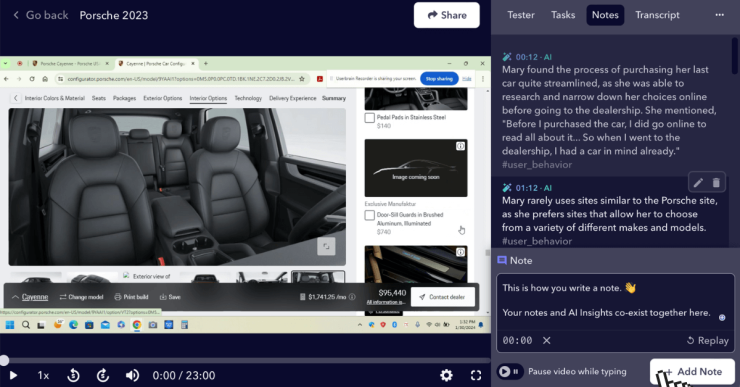Jump to the 00:12 AI note timestamp
The width and height of the screenshot is (740, 387).
point(527,57)
